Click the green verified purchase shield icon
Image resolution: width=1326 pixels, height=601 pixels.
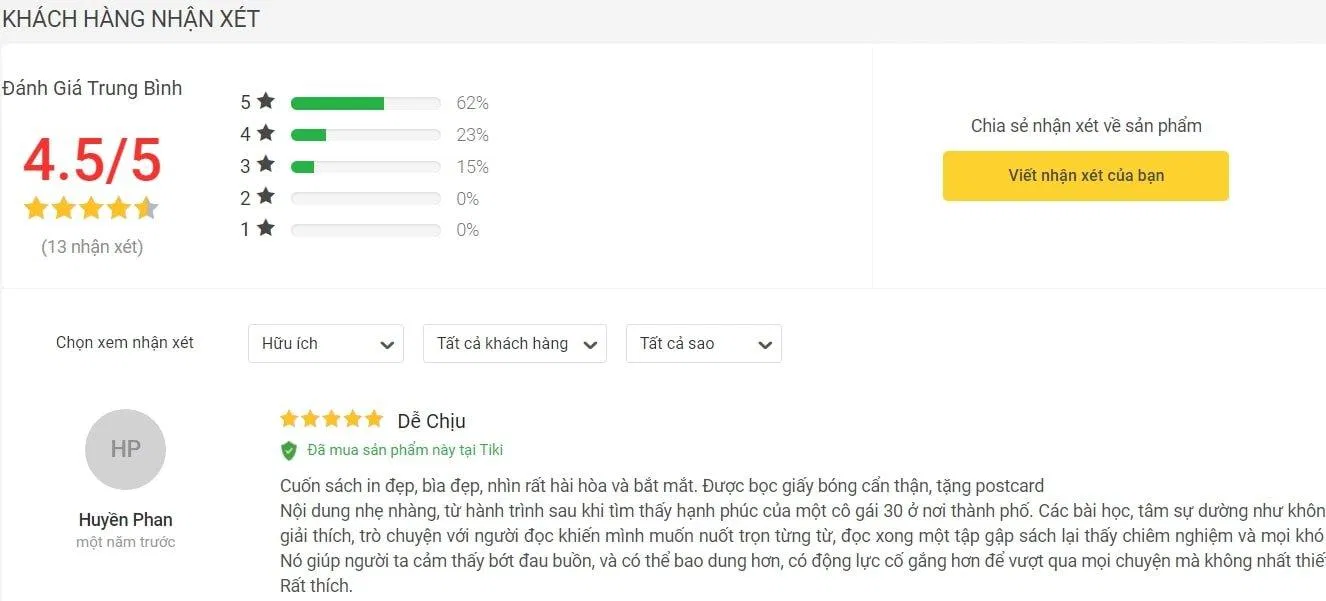tap(288, 450)
